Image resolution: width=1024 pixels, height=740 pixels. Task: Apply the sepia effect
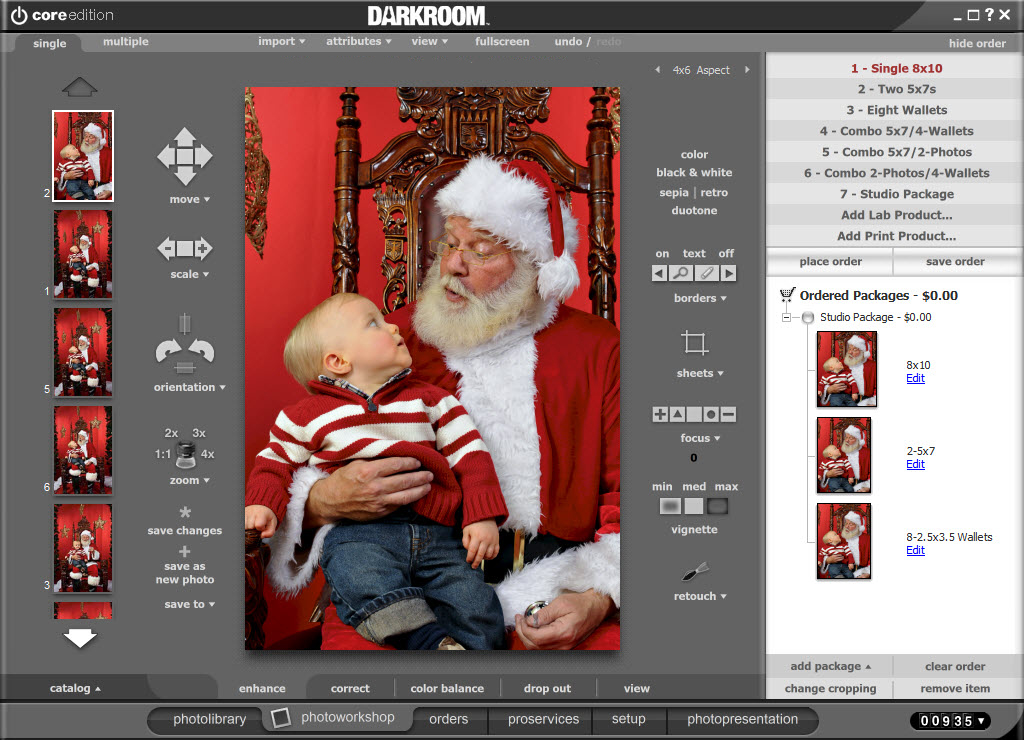click(674, 192)
